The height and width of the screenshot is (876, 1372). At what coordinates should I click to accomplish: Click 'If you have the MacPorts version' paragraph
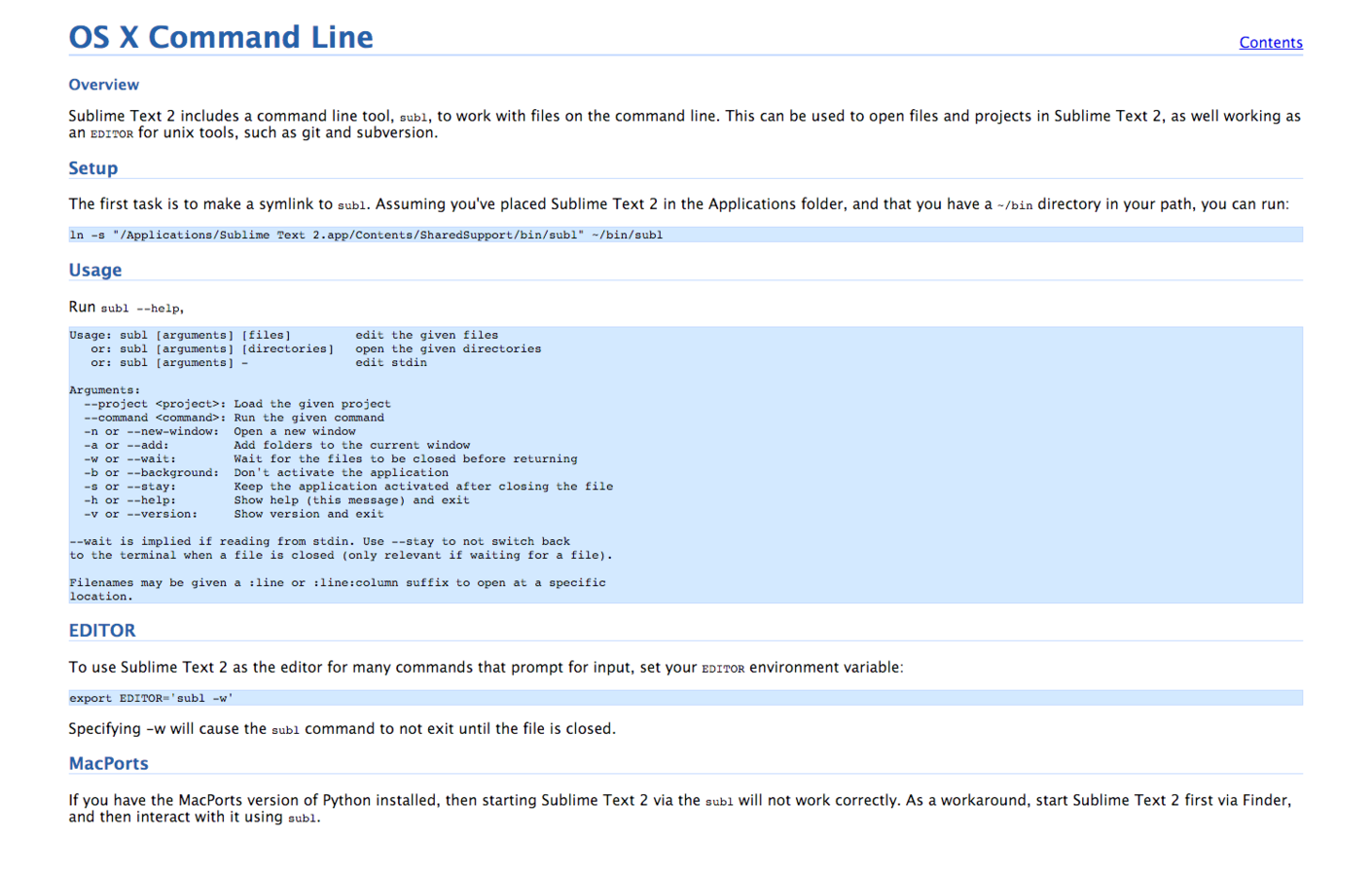(x=680, y=808)
